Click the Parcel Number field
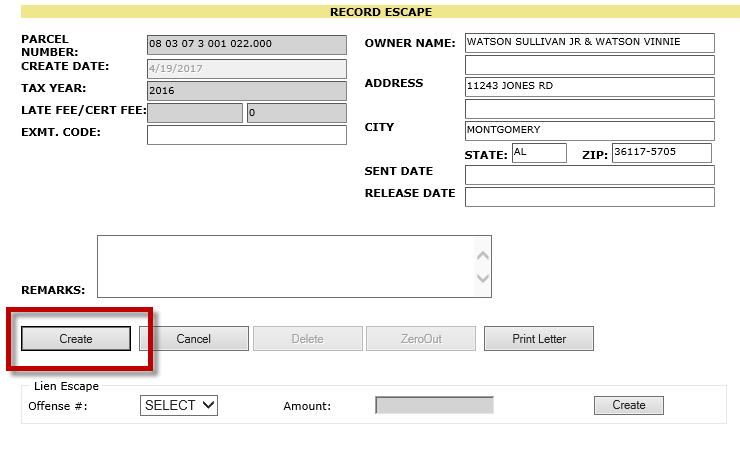Screen dimensions: 740x450 [247, 44]
